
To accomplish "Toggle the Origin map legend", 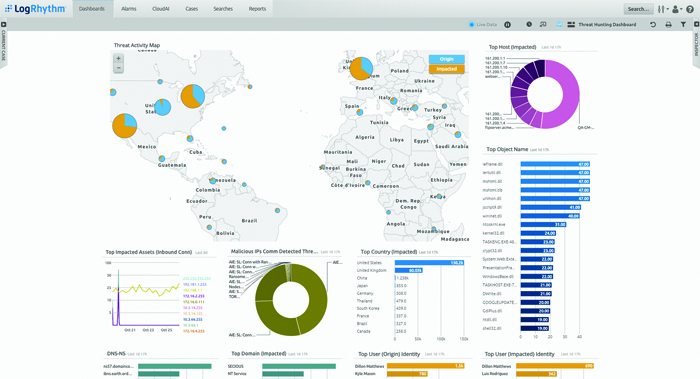I will pyautogui.click(x=446, y=59).
